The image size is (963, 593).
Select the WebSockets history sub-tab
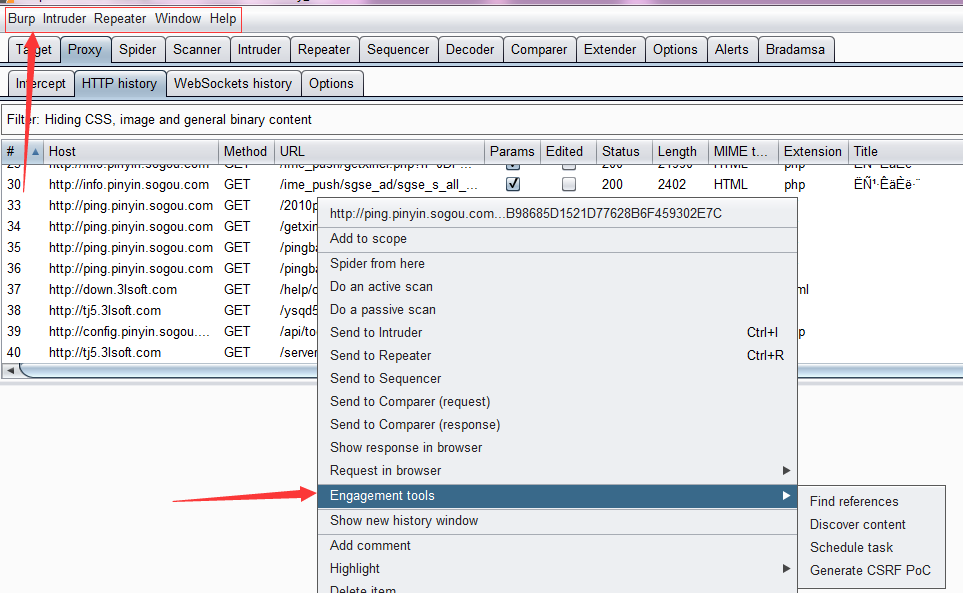pyautogui.click(x=232, y=84)
